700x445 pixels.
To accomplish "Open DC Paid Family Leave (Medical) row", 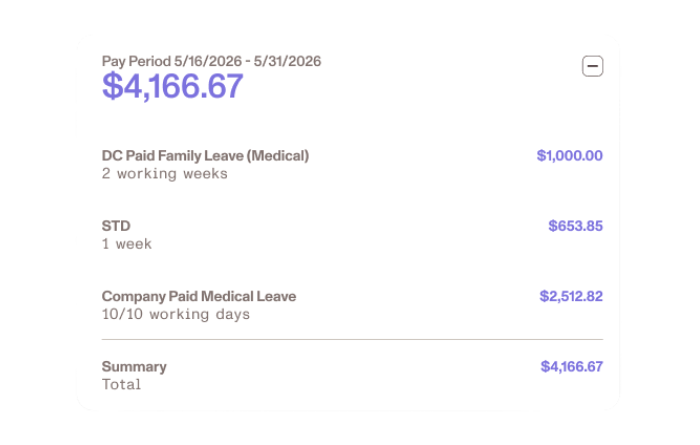I will click(x=205, y=156).
